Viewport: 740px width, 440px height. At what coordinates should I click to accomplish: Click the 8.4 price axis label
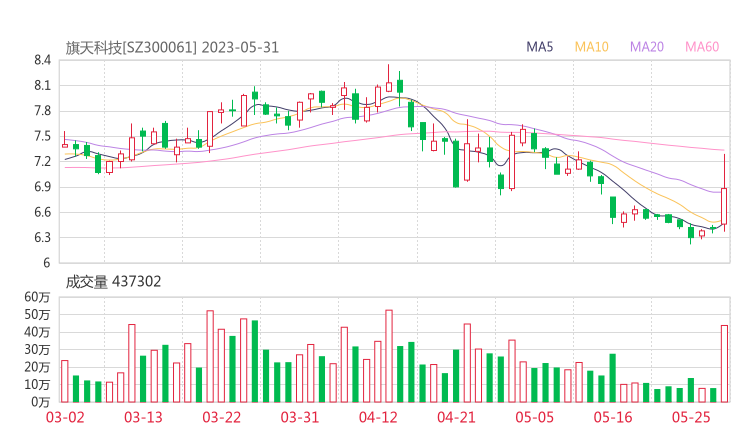point(42,60)
